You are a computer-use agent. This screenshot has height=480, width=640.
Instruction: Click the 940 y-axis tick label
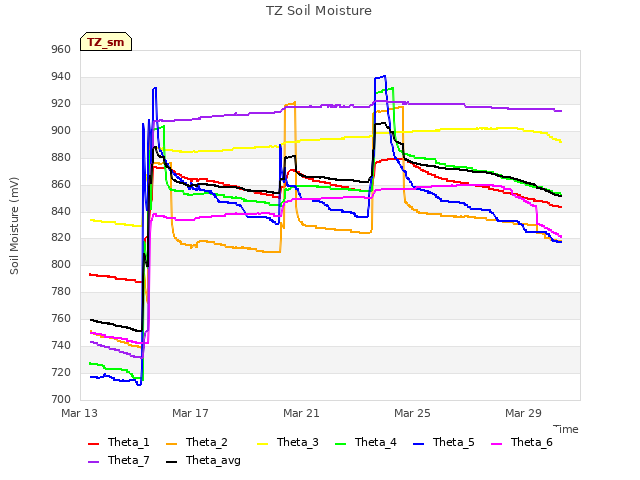(x=61, y=77)
